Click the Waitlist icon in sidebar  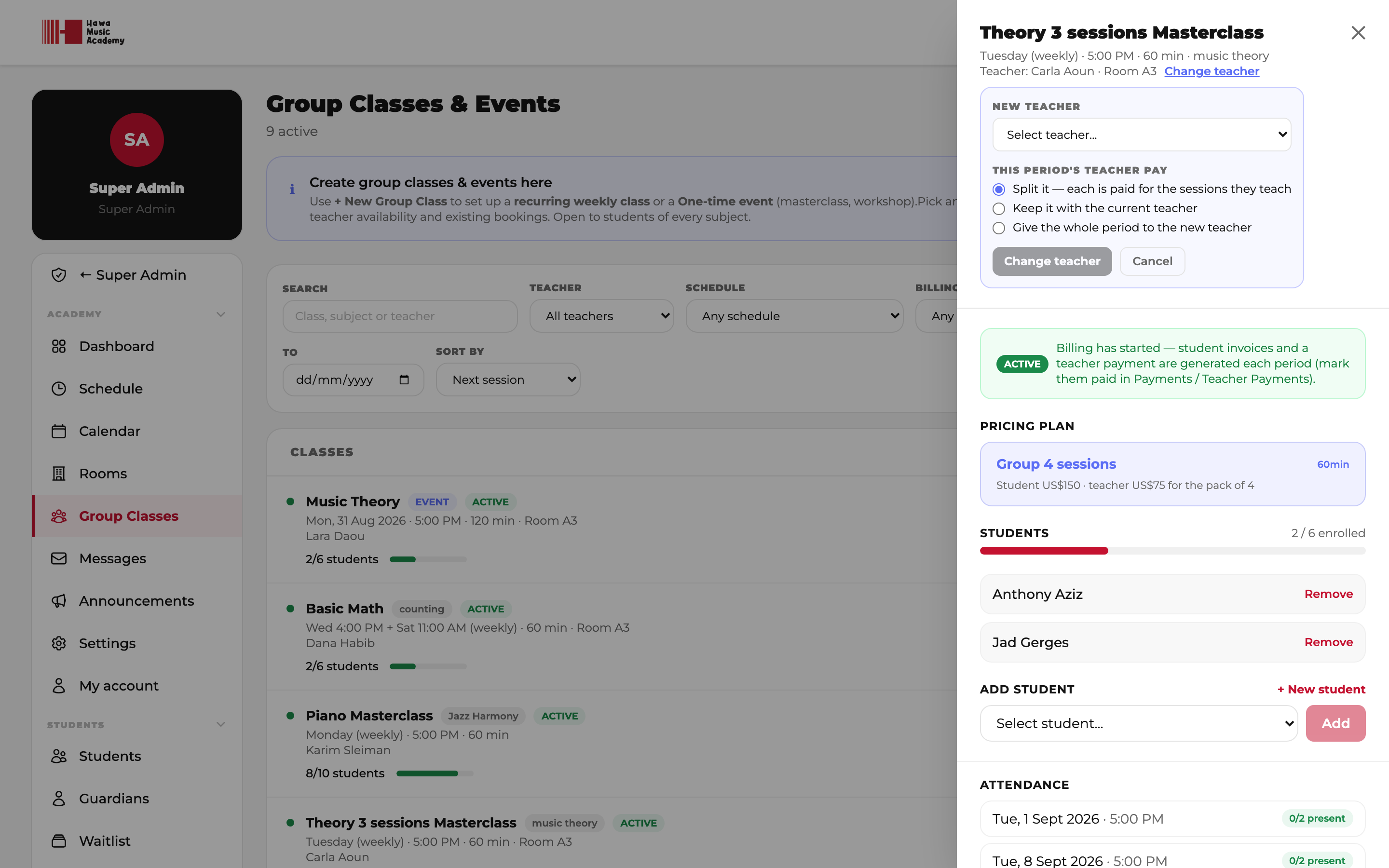point(58,841)
